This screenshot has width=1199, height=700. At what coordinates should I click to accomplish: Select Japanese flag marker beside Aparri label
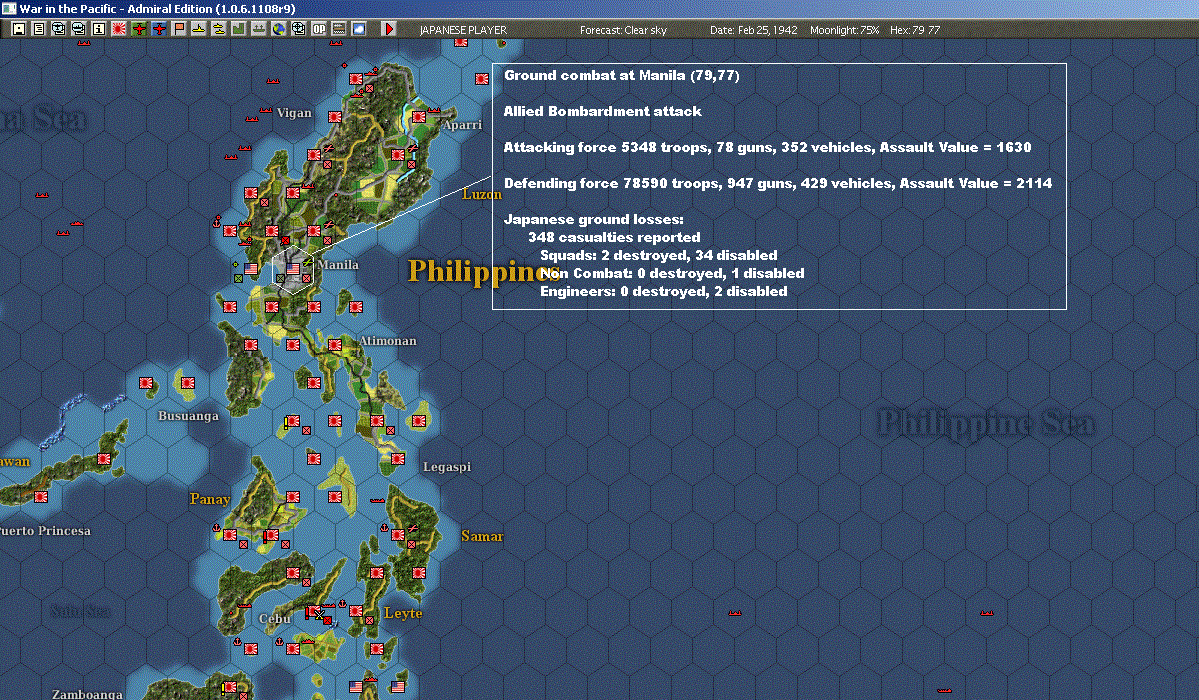pos(419,117)
